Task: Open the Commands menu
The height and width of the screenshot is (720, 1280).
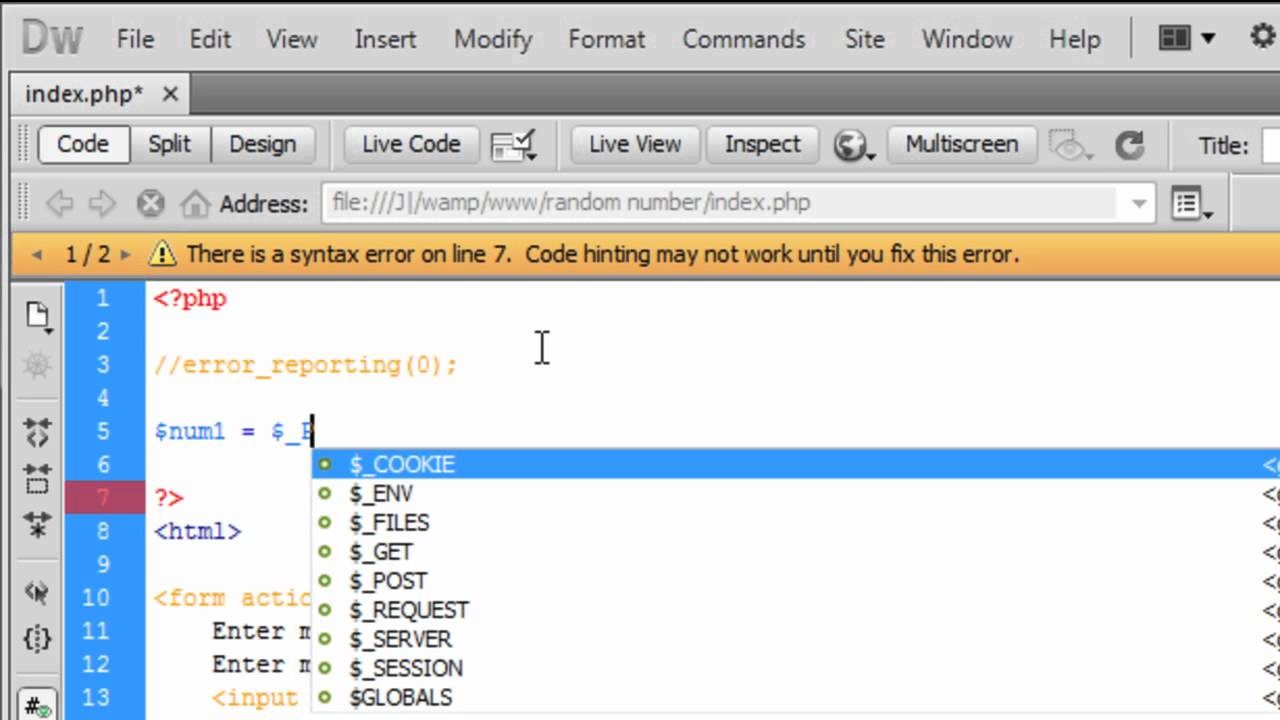Action: click(x=743, y=39)
